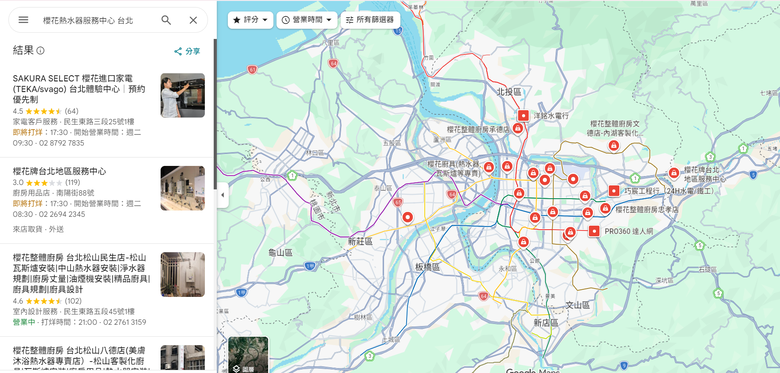This screenshot has height=373, width=780.
Task: Open the 營業時間 hours filter dropdown
Action: 306,20
